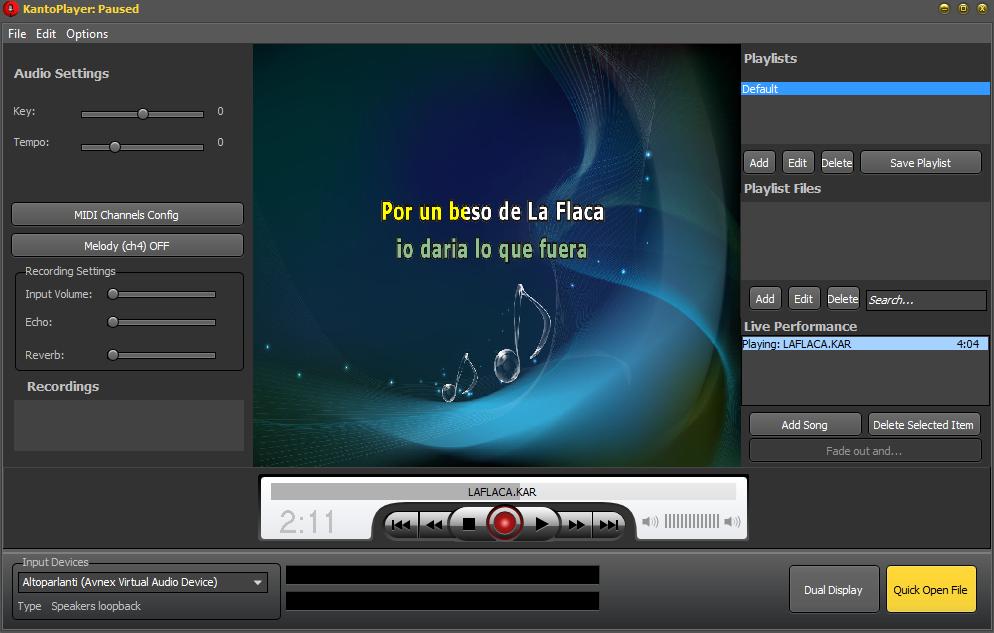Click the Playlist Files search field
The image size is (994, 633).
tap(925, 300)
